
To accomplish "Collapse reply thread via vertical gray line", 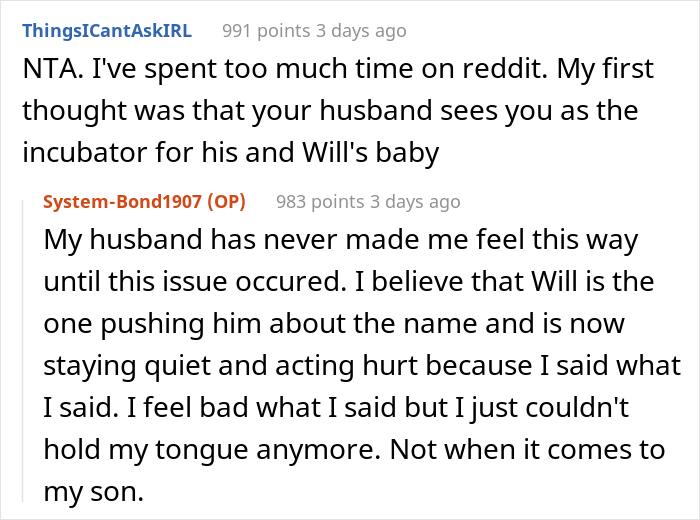I will pos(23,351).
